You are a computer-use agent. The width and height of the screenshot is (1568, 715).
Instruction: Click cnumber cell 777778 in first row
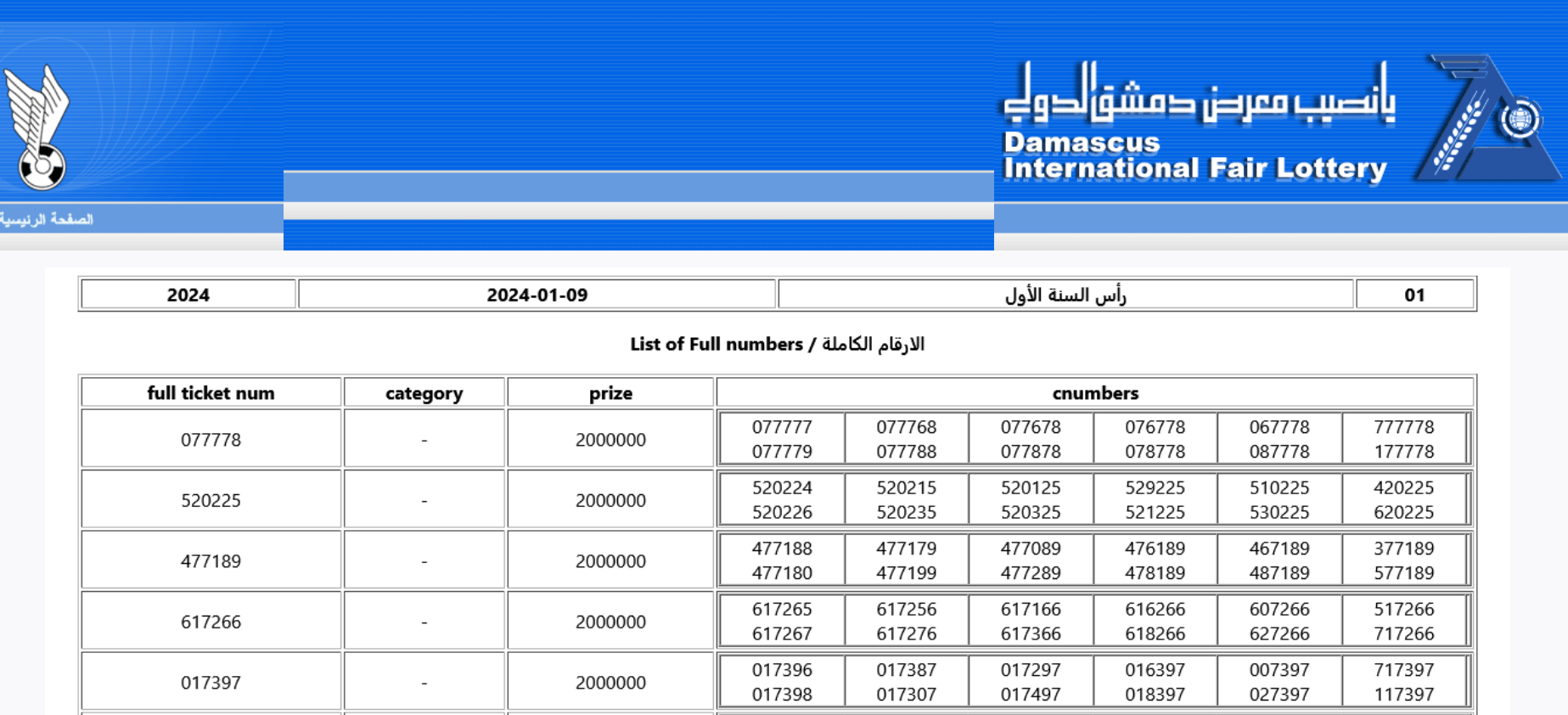tap(1403, 427)
